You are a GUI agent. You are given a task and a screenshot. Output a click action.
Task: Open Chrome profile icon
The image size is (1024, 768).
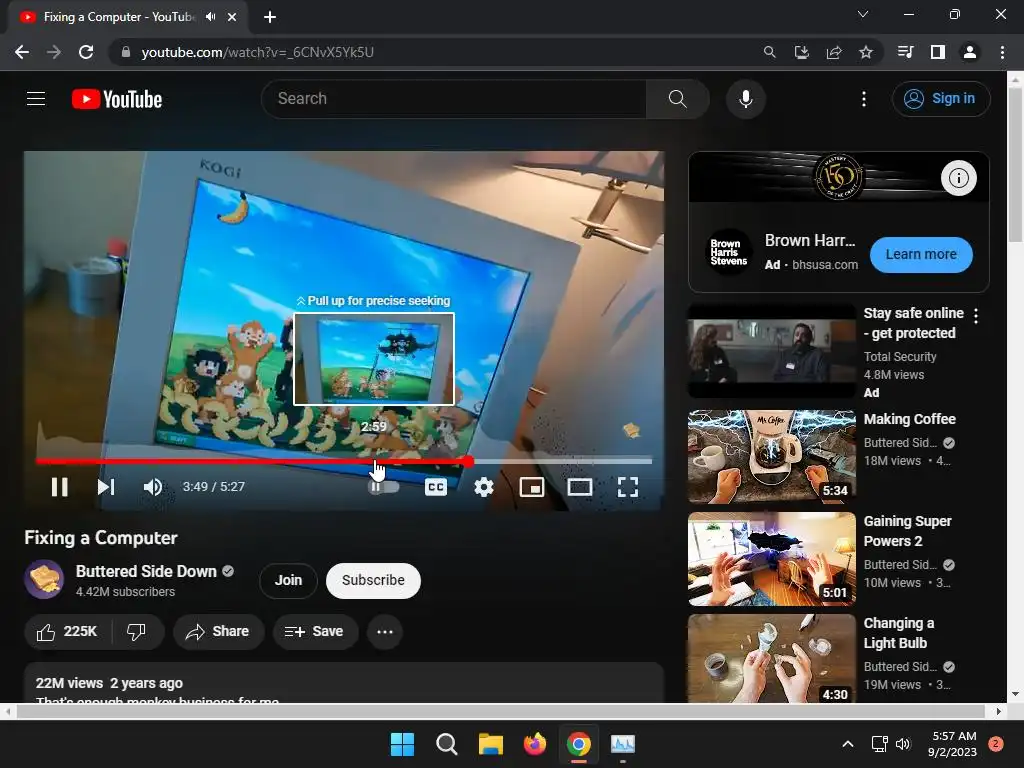tap(970, 52)
